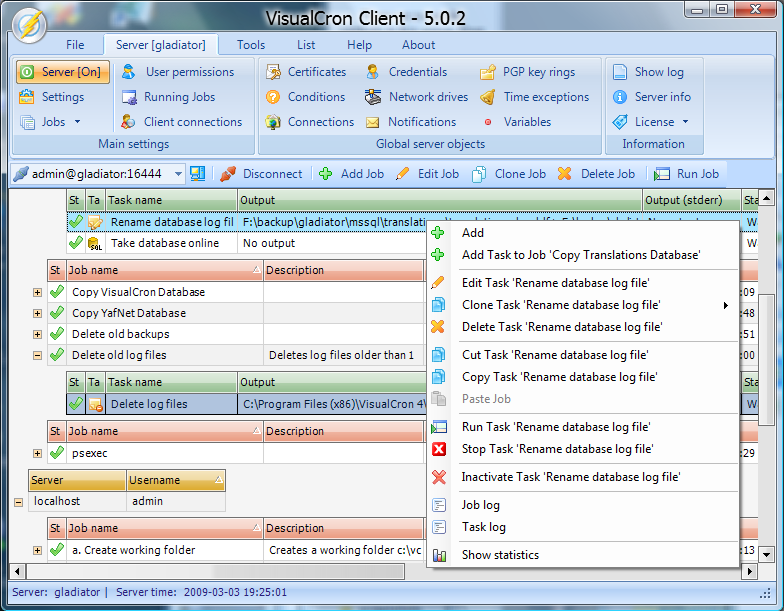Open the Server info icon
The height and width of the screenshot is (611, 784).
(x=620, y=97)
